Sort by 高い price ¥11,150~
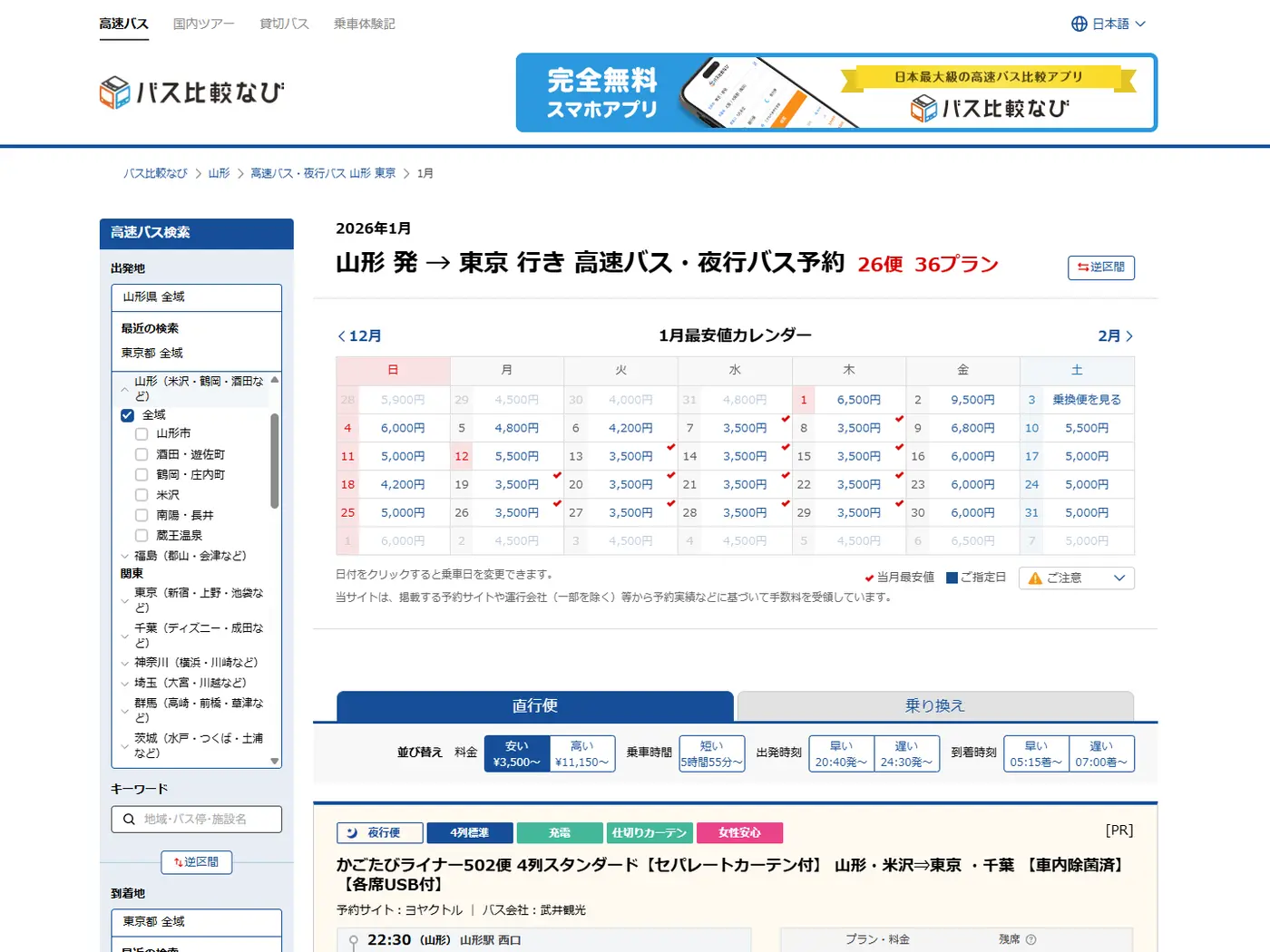Viewport: 1270px width, 952px height. (582, 754)
